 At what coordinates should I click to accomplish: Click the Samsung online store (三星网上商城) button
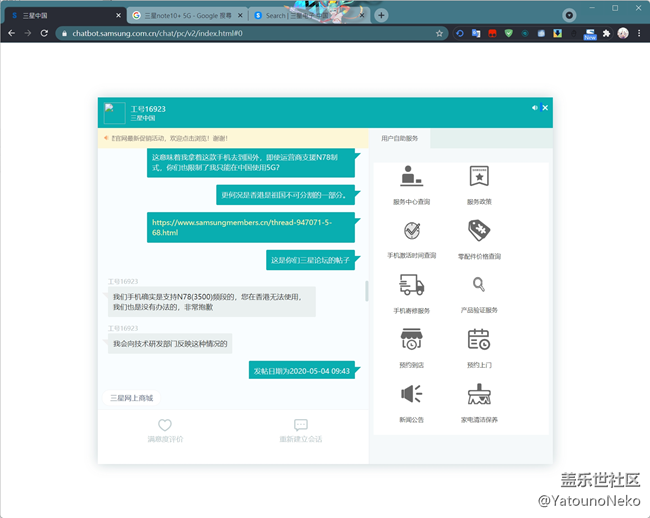pos(131,398)
